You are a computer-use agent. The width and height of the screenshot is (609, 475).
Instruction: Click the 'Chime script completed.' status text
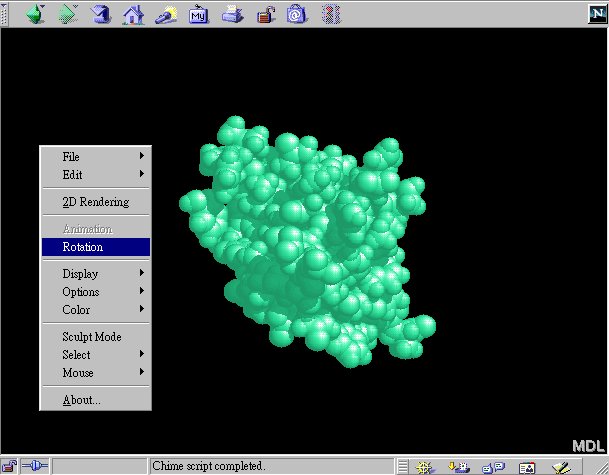[x=209, y=466]
